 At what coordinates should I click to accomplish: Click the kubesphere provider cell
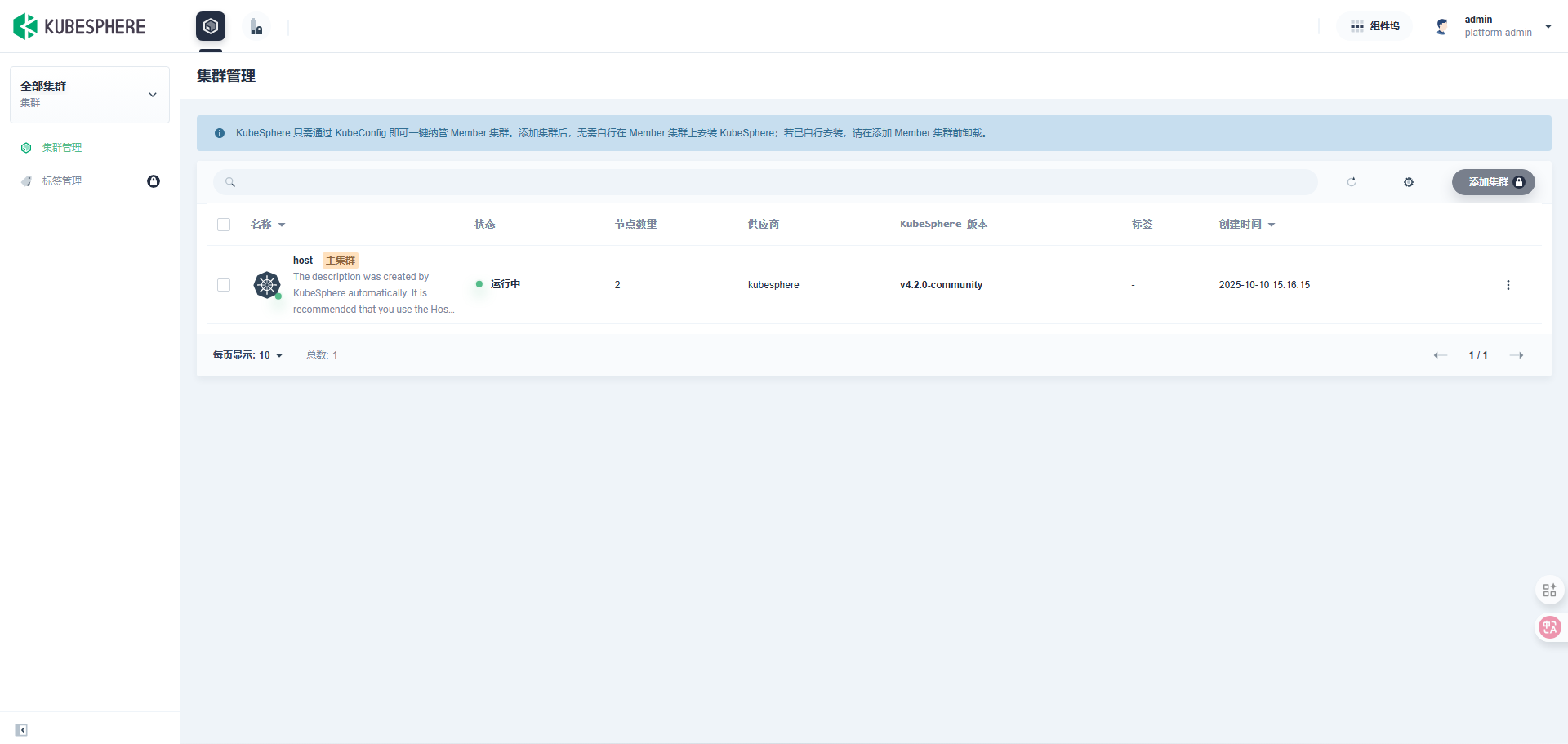coord(773,285)
